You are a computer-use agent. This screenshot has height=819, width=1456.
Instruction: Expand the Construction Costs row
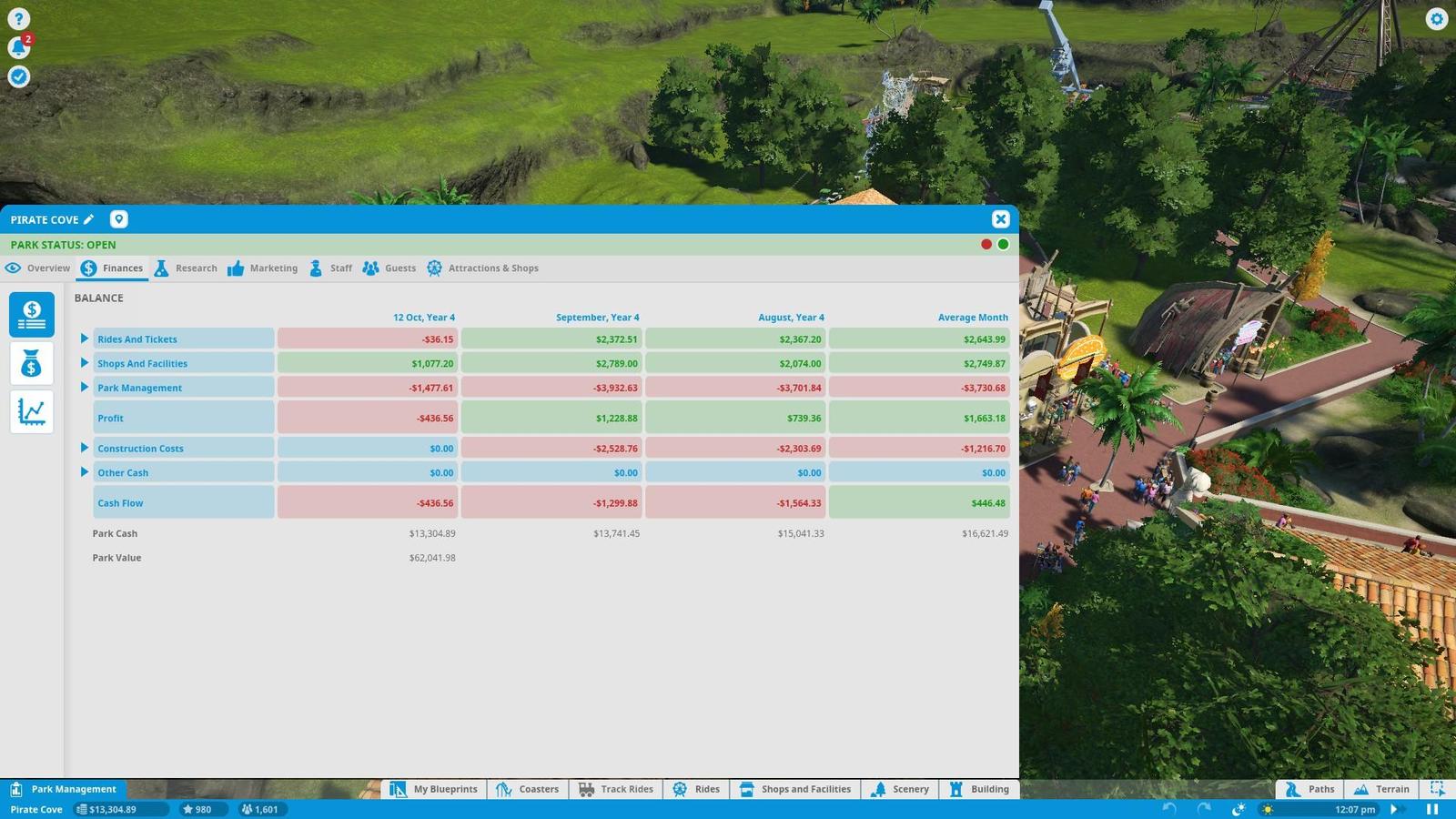coord(85,448)
